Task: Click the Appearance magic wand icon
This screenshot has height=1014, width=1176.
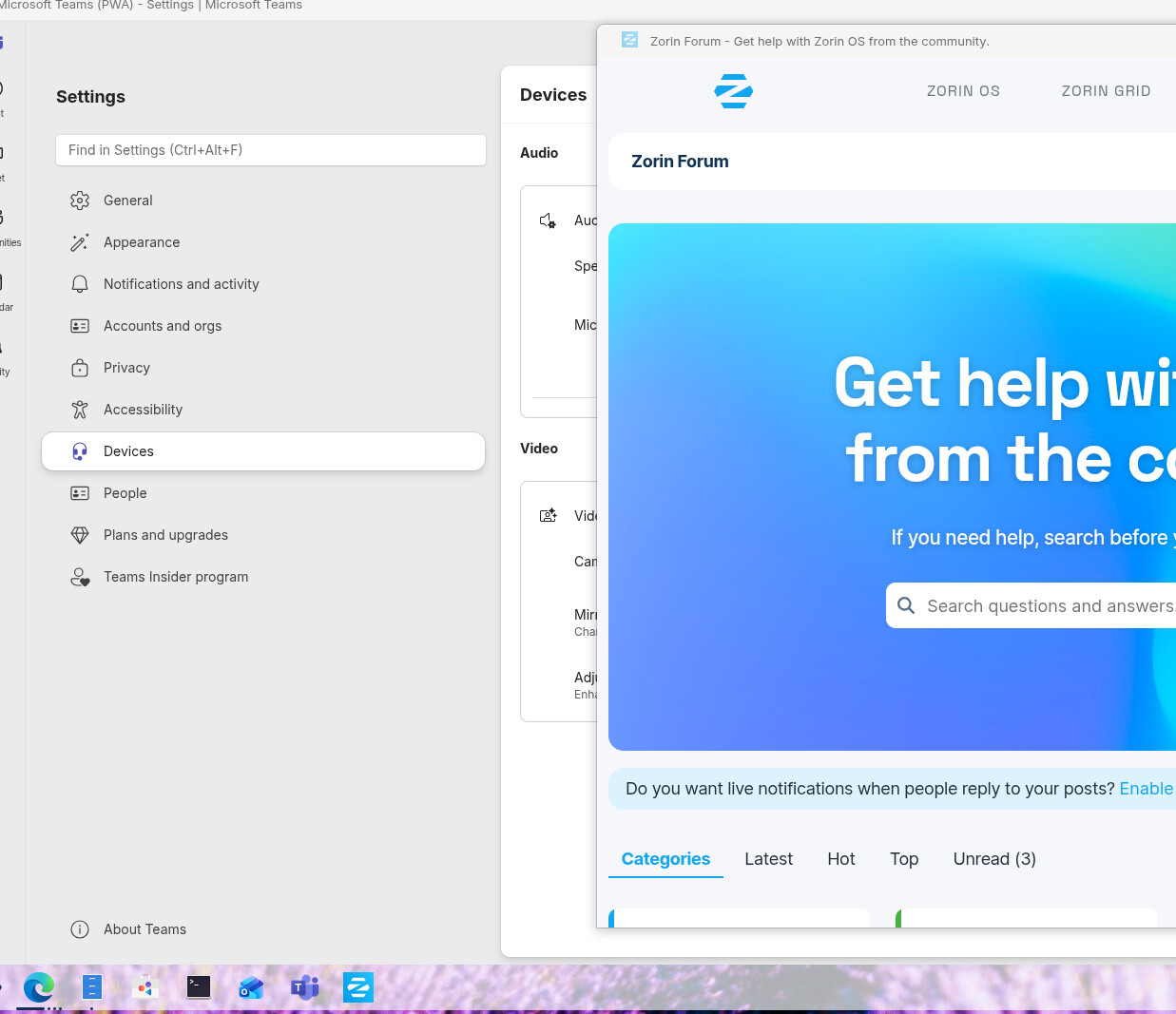Action: pos(80,242)
